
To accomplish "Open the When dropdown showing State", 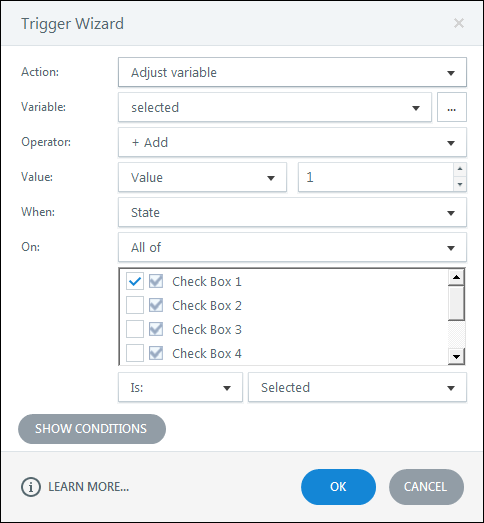I will point(292,212).
